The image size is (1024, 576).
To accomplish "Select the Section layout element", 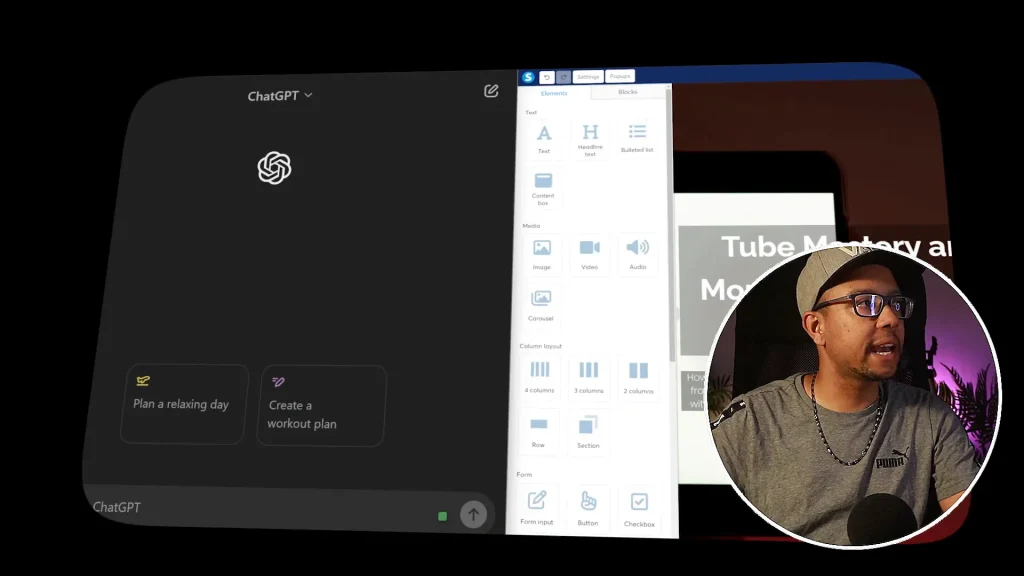I will point(588,432).
